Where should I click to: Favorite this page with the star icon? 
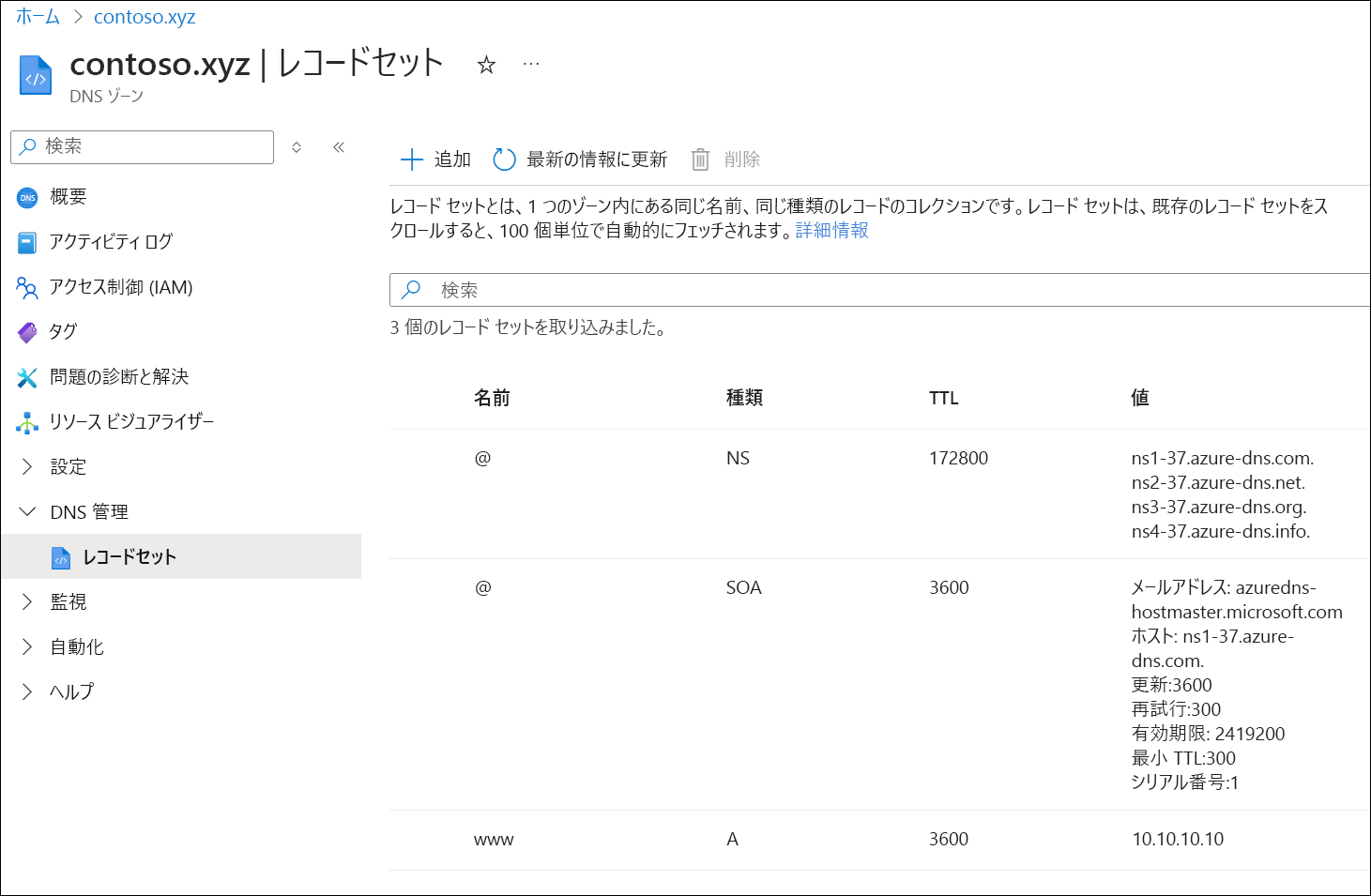point(486,65)
